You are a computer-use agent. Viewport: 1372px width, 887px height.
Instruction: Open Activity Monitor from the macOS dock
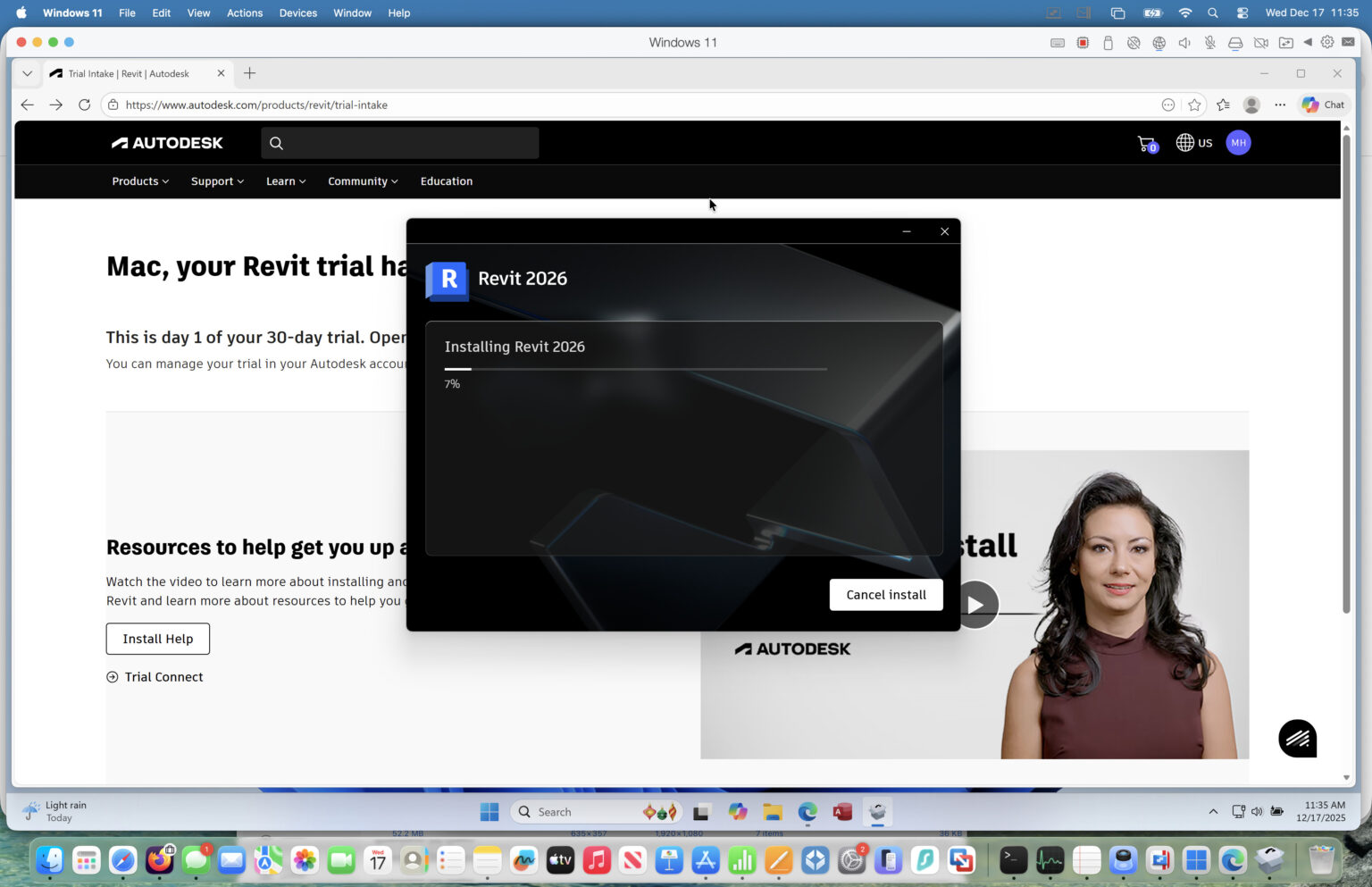pyautogui.click(x=1049, y=859)
